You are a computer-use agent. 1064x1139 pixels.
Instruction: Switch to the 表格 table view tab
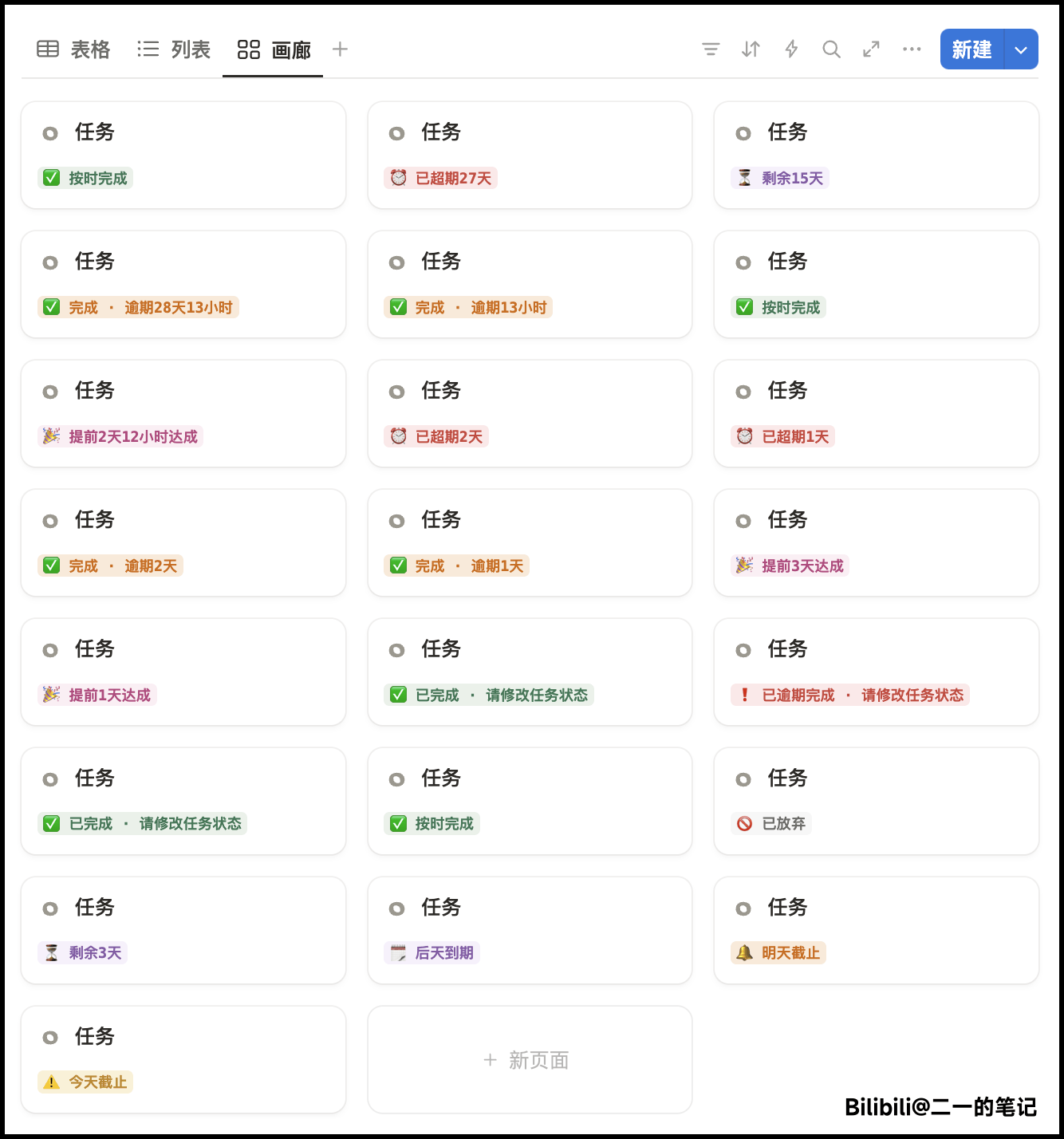coord(73,49)
